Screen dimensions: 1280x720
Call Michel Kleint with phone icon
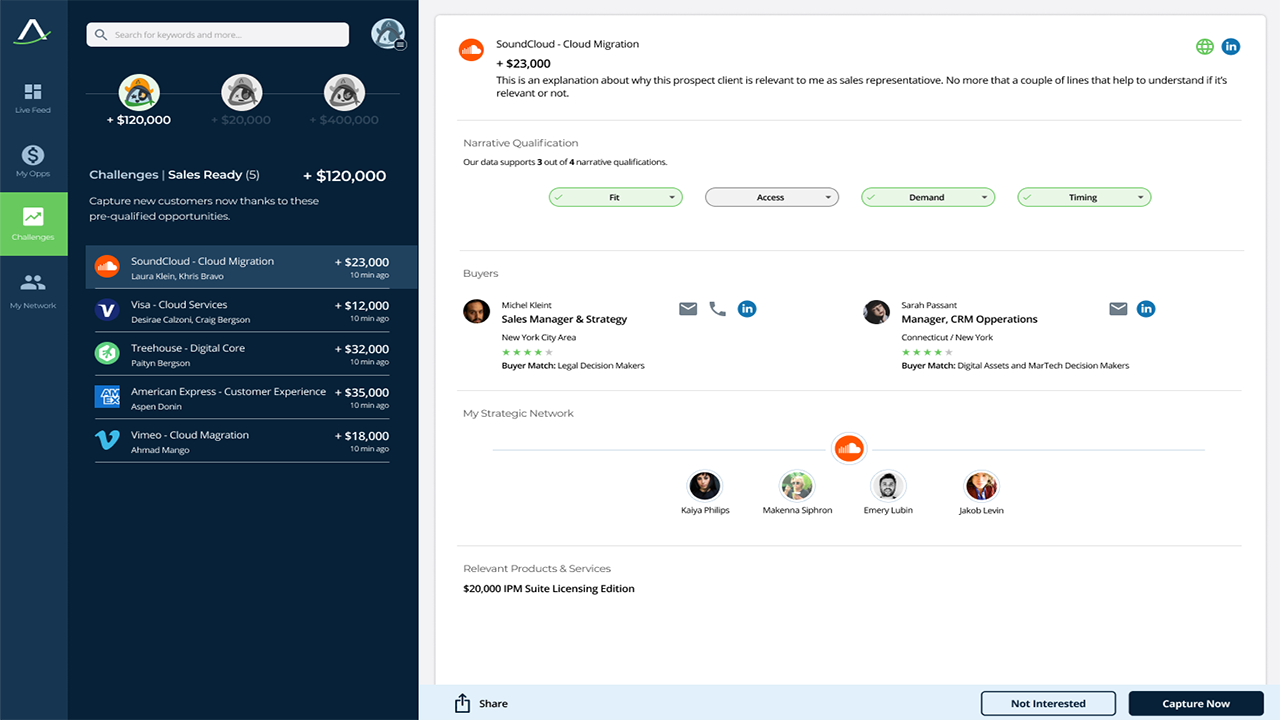(x=717, y=309)
